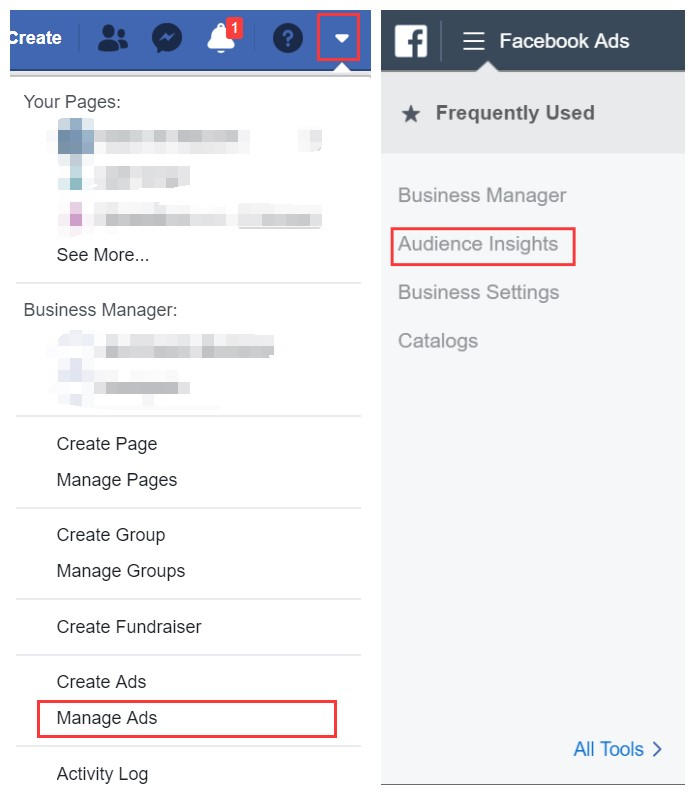Open Audience Insights in Frequently Used

(478, 244)
